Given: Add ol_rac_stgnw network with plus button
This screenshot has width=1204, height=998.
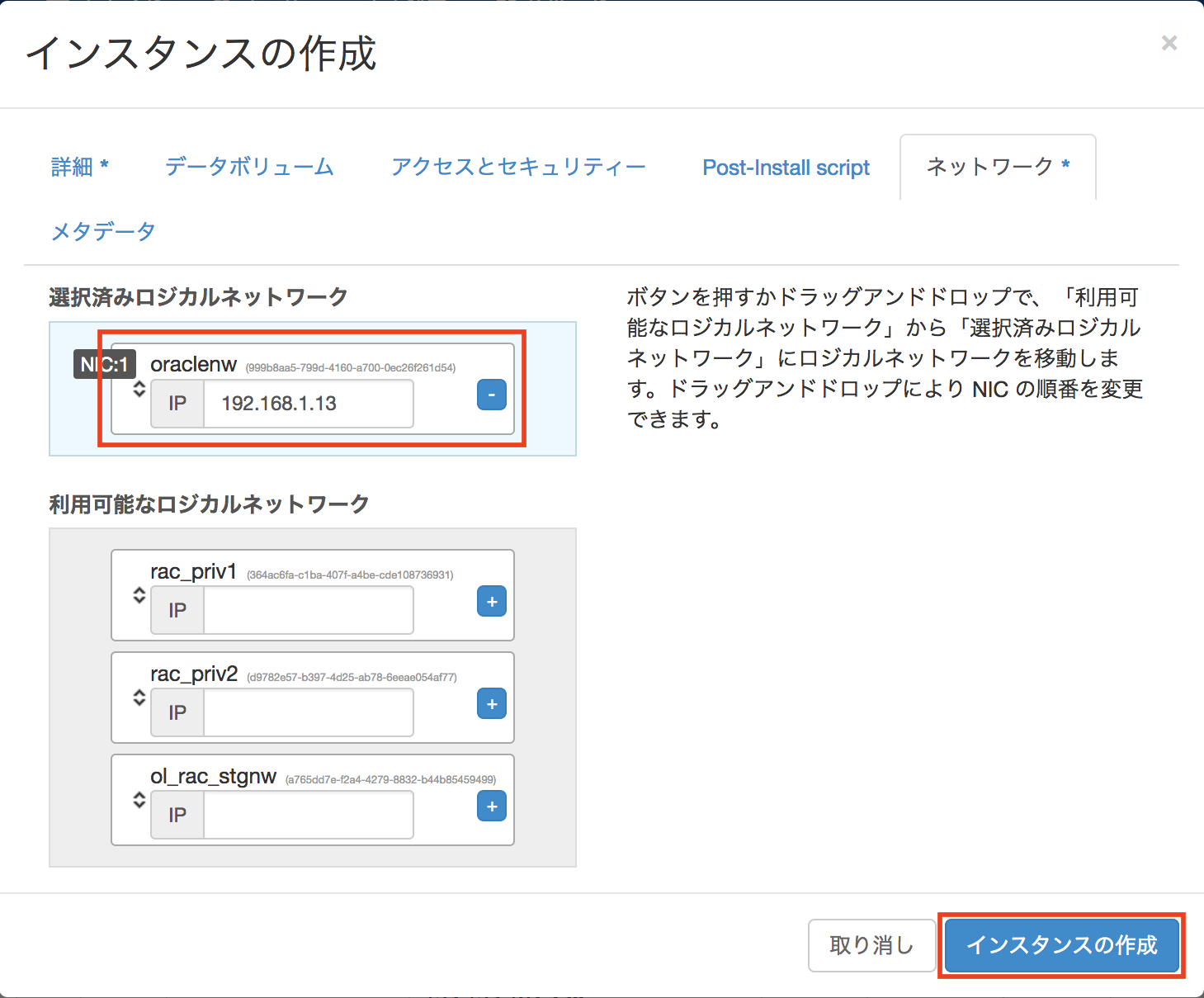Looking at the screenshot, I should click(x=491, y=806).
